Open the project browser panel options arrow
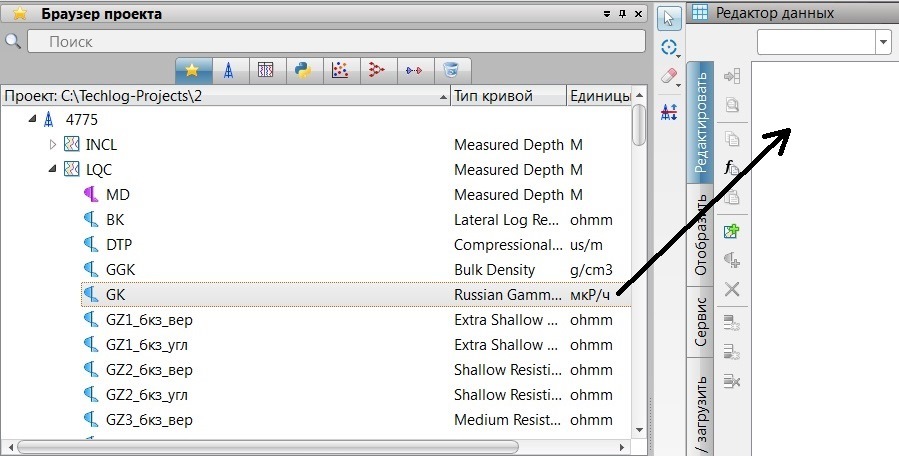 tap(607, 14)
